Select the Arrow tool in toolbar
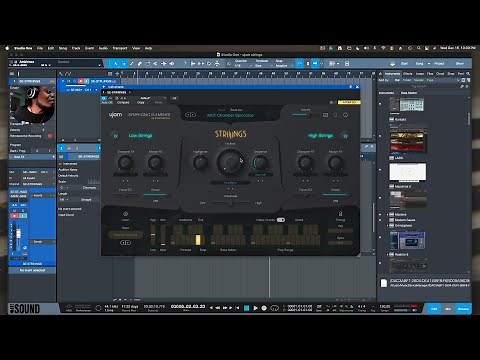480x360 pixels. click(116, 63)
